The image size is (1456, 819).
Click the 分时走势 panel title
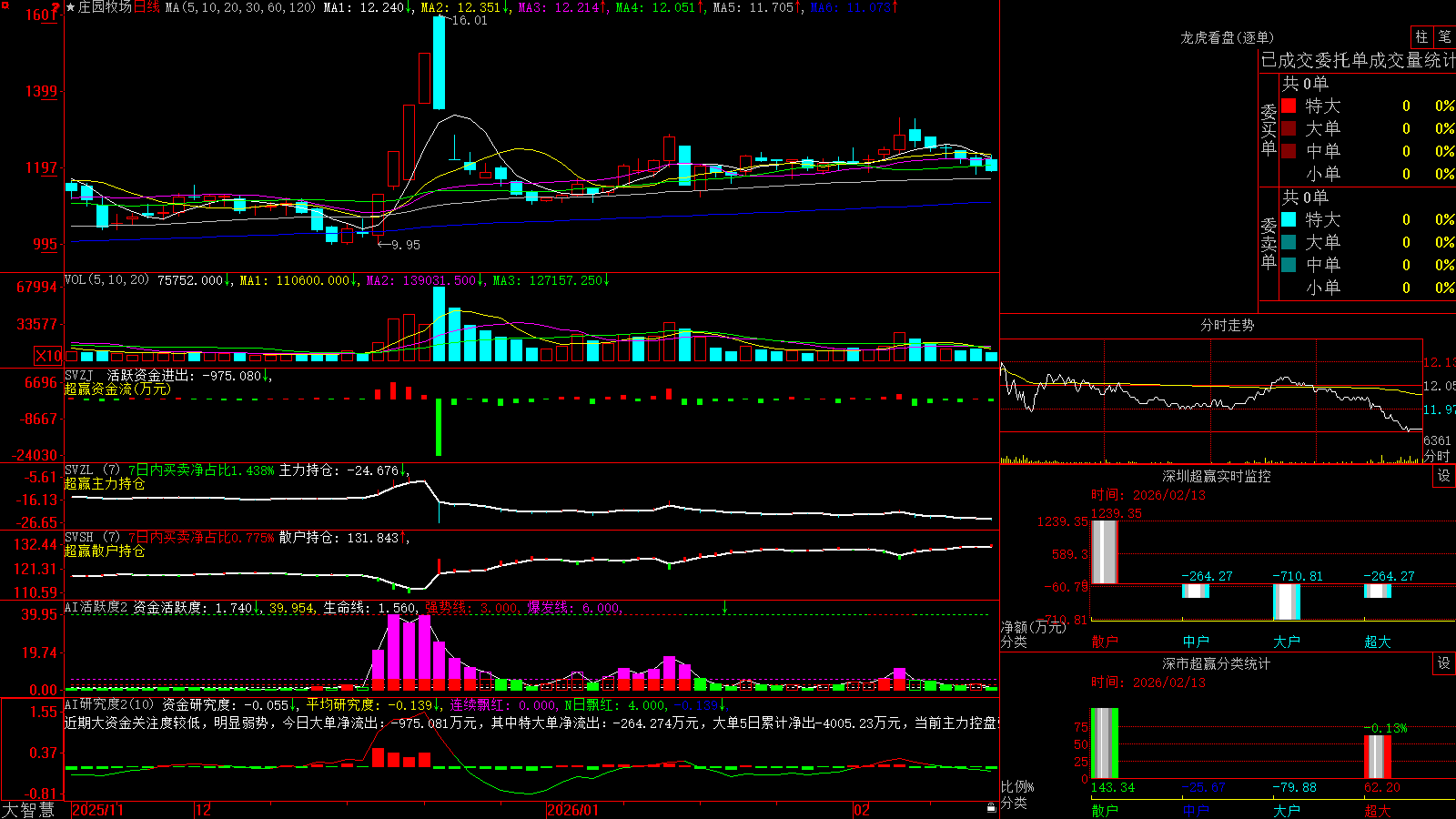(x=1227, y=325)
